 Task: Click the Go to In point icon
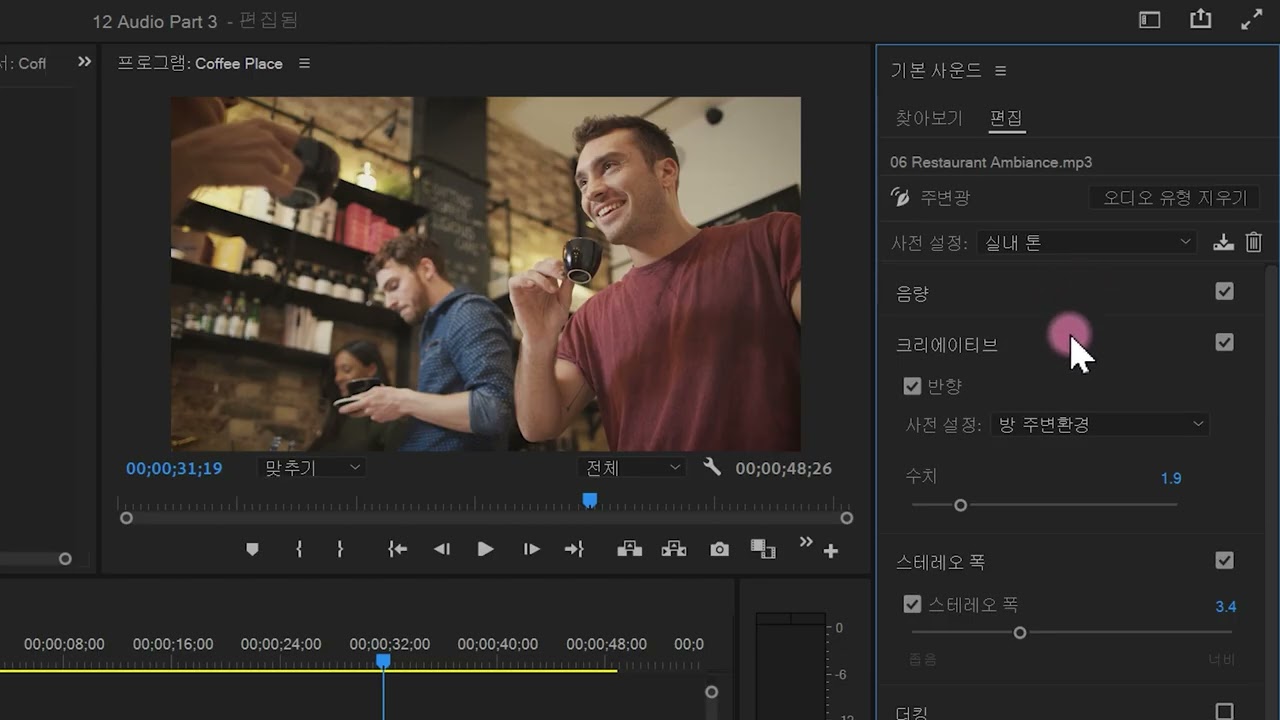397,549
